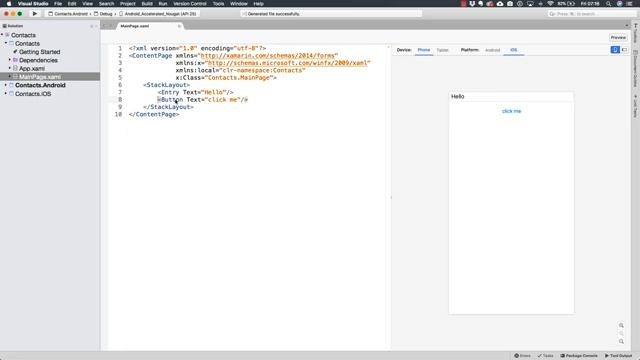Open the Help menu
Image resolution: width=640 pixels, height=360 pixels.
pos(258,4)
